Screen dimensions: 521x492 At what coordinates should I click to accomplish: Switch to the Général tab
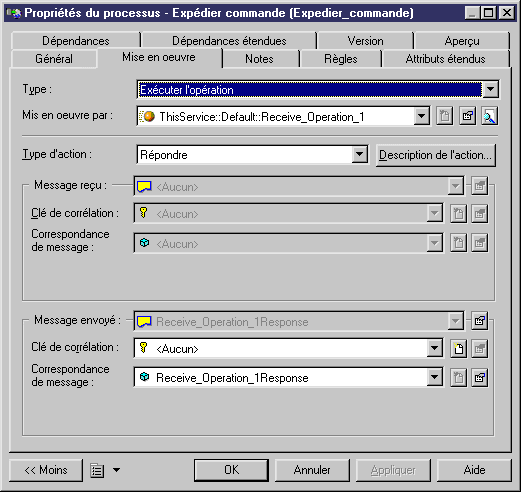pyautogui.click(x=54, y=59)
